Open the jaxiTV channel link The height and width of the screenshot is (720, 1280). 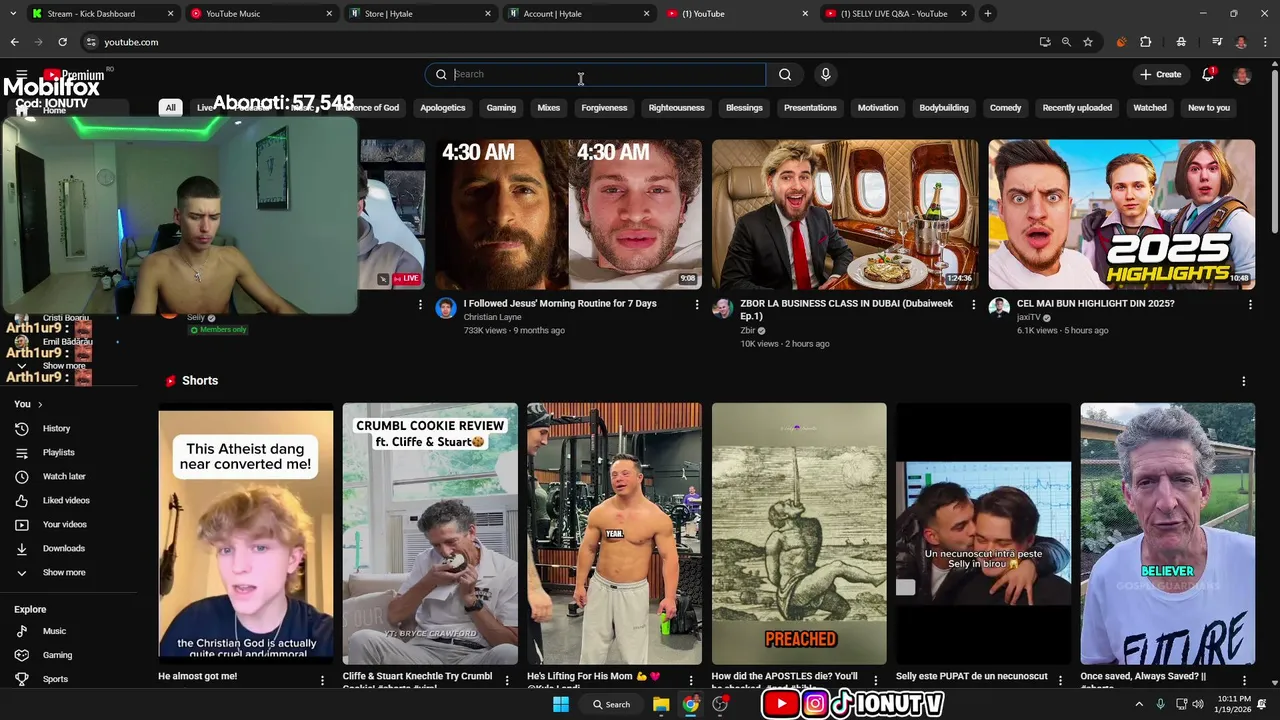(x=1029, y=317)
